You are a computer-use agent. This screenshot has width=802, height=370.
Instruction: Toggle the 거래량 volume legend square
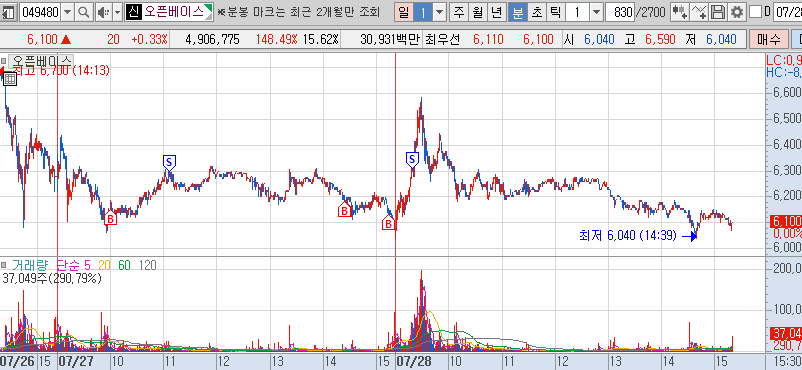4,265
